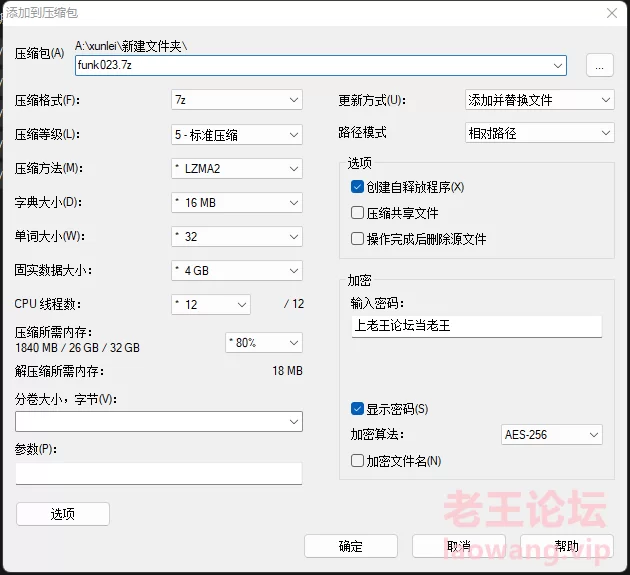Open the archive name funk023.7z dropdown
Image resolution: width=630 pixels, height=575 pixels.
point(558,65)
